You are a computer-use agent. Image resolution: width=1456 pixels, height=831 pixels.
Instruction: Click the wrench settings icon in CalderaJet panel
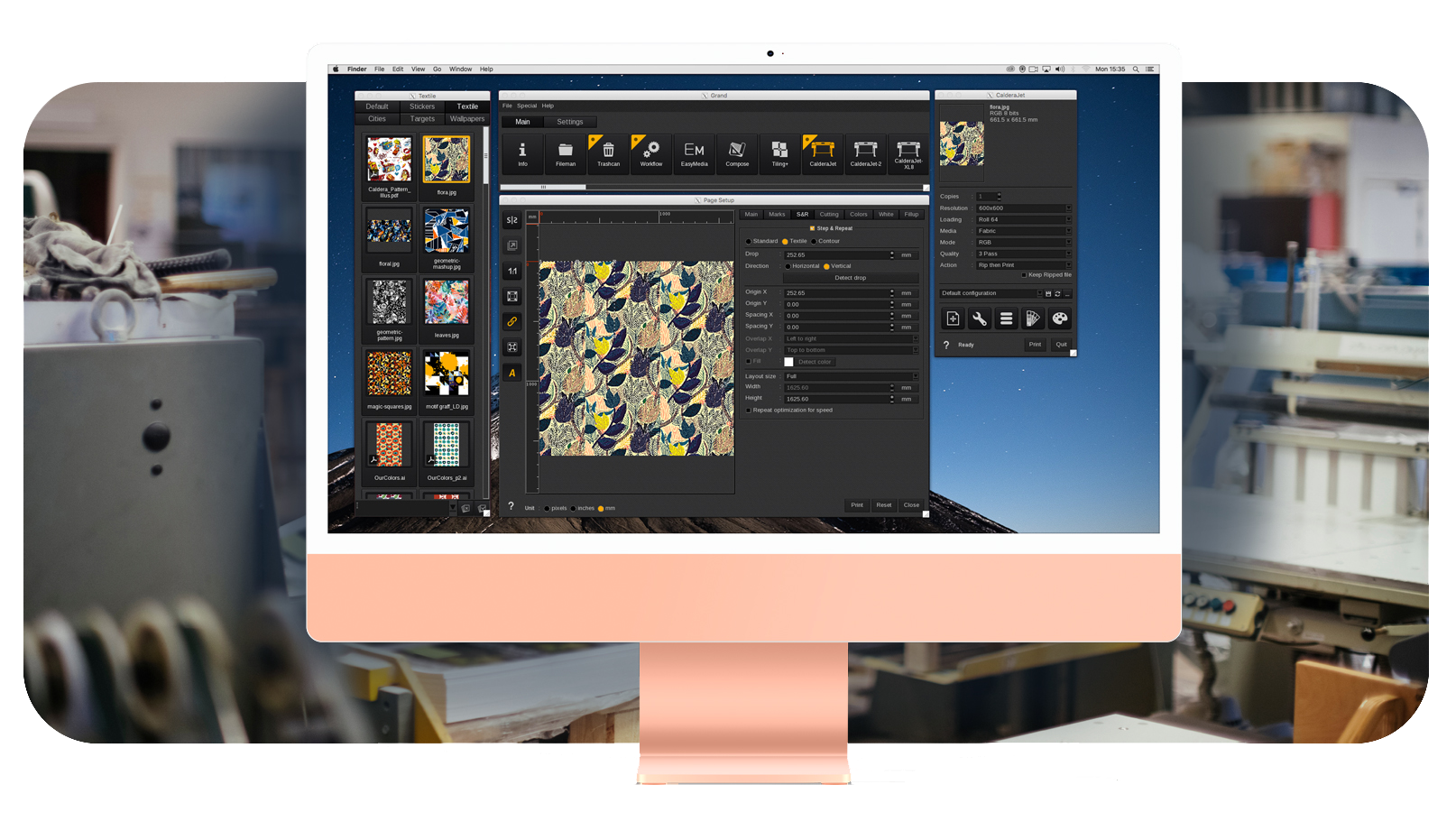click(979, 319)
